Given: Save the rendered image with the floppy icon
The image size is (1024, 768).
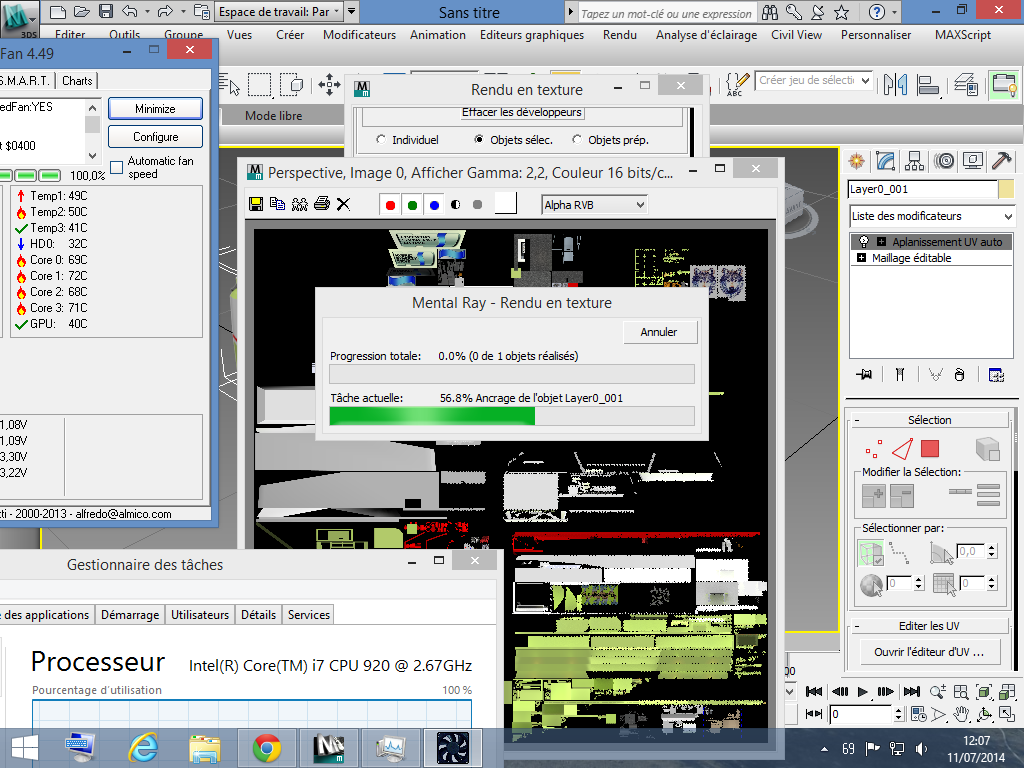Looking at the screenshot, I should (x=256, y=204).
